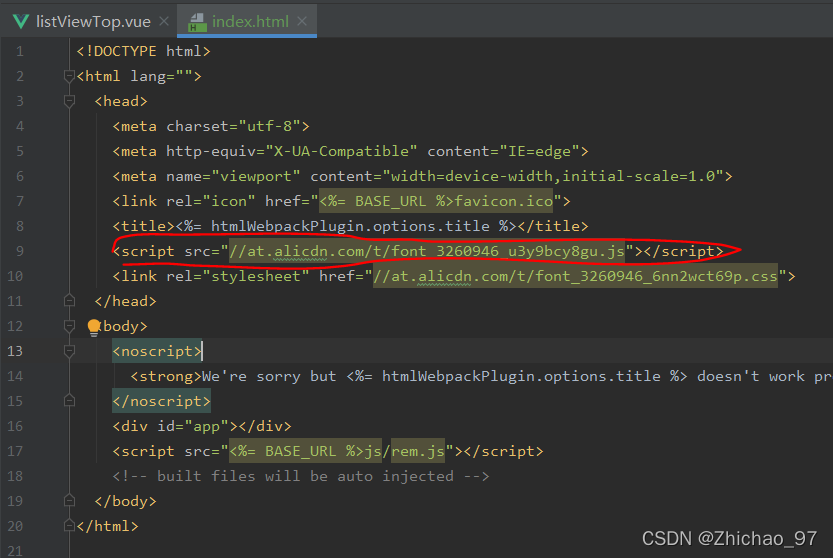Click the rem.js script src value
Image resolution: width=833 pixels, height=558 pixels.
[x=337, y=451]
